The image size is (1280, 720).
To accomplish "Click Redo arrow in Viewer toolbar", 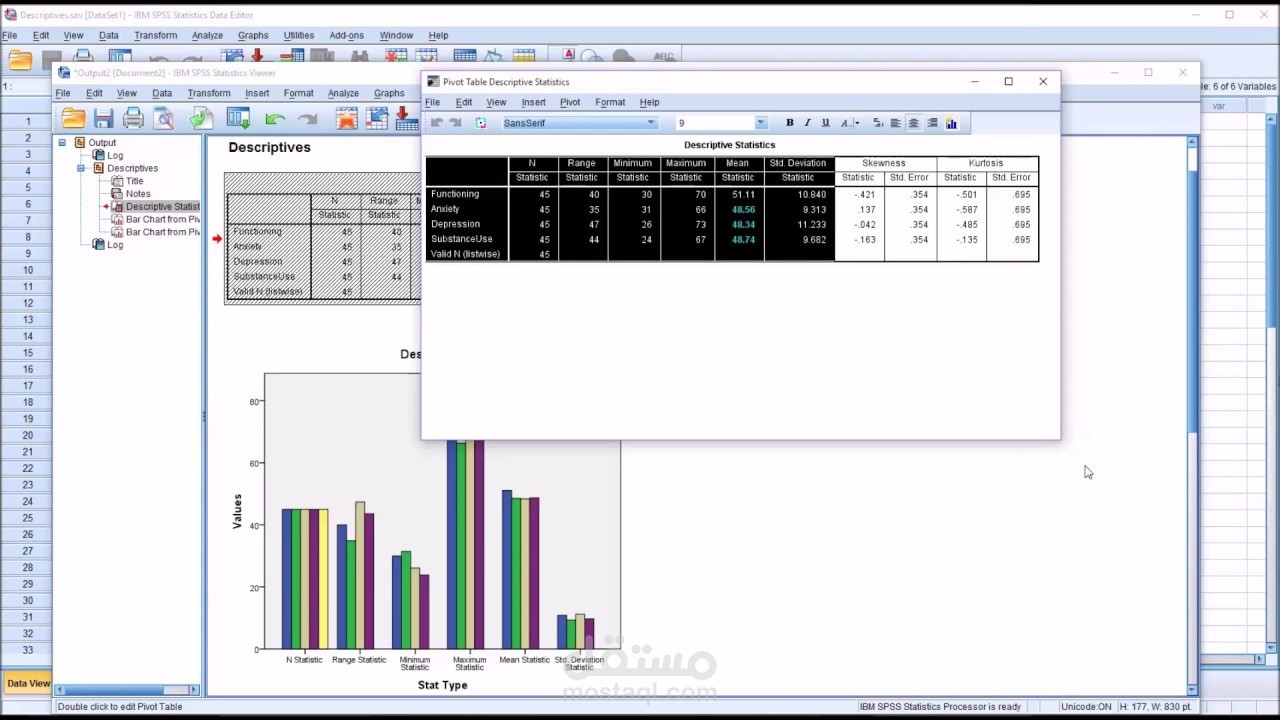I will point(307,119).
